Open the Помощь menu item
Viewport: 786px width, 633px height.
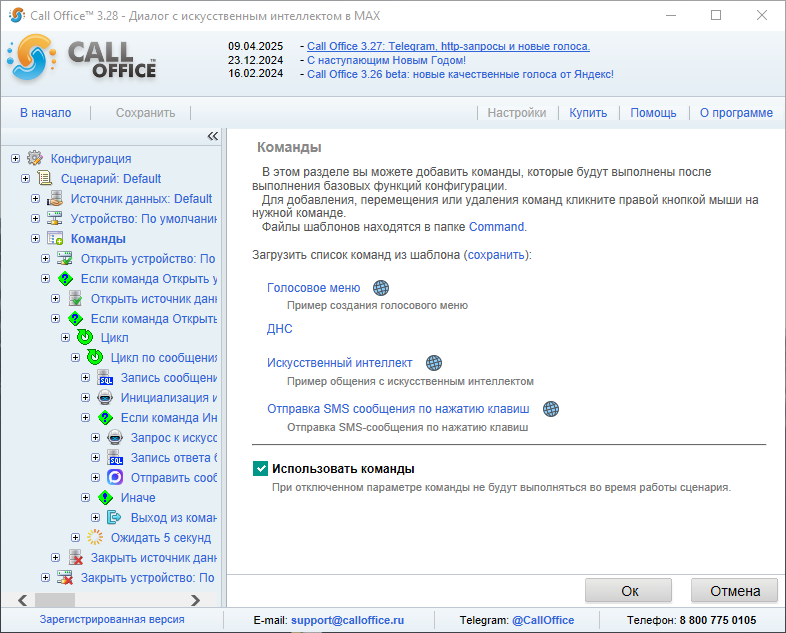pos(653,113)
